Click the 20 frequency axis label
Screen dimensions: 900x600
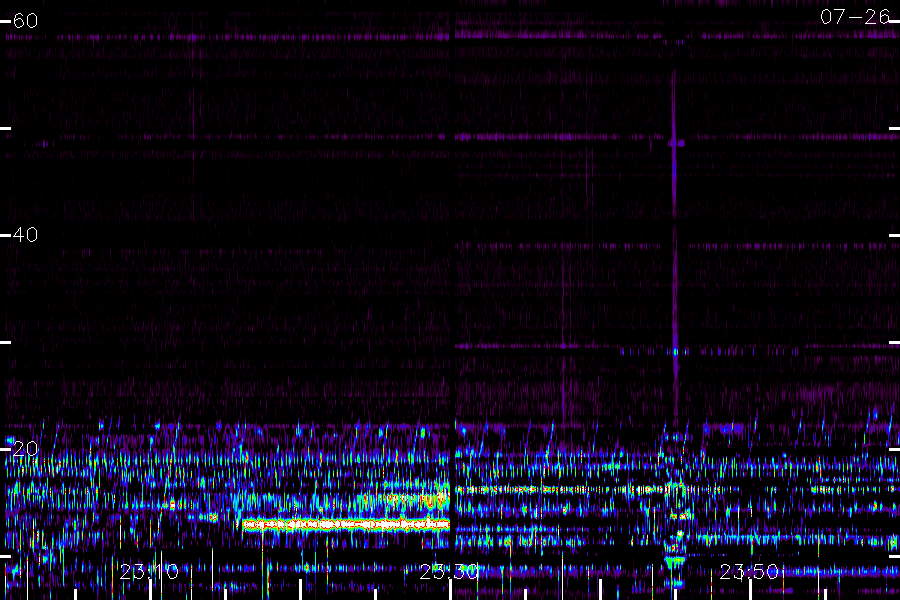coord(25,448)
